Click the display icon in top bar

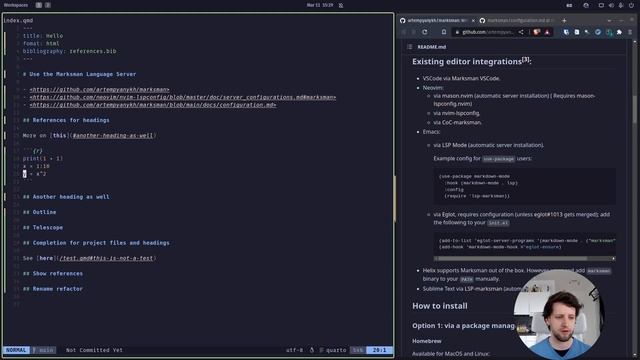click(x=601, y=5)
